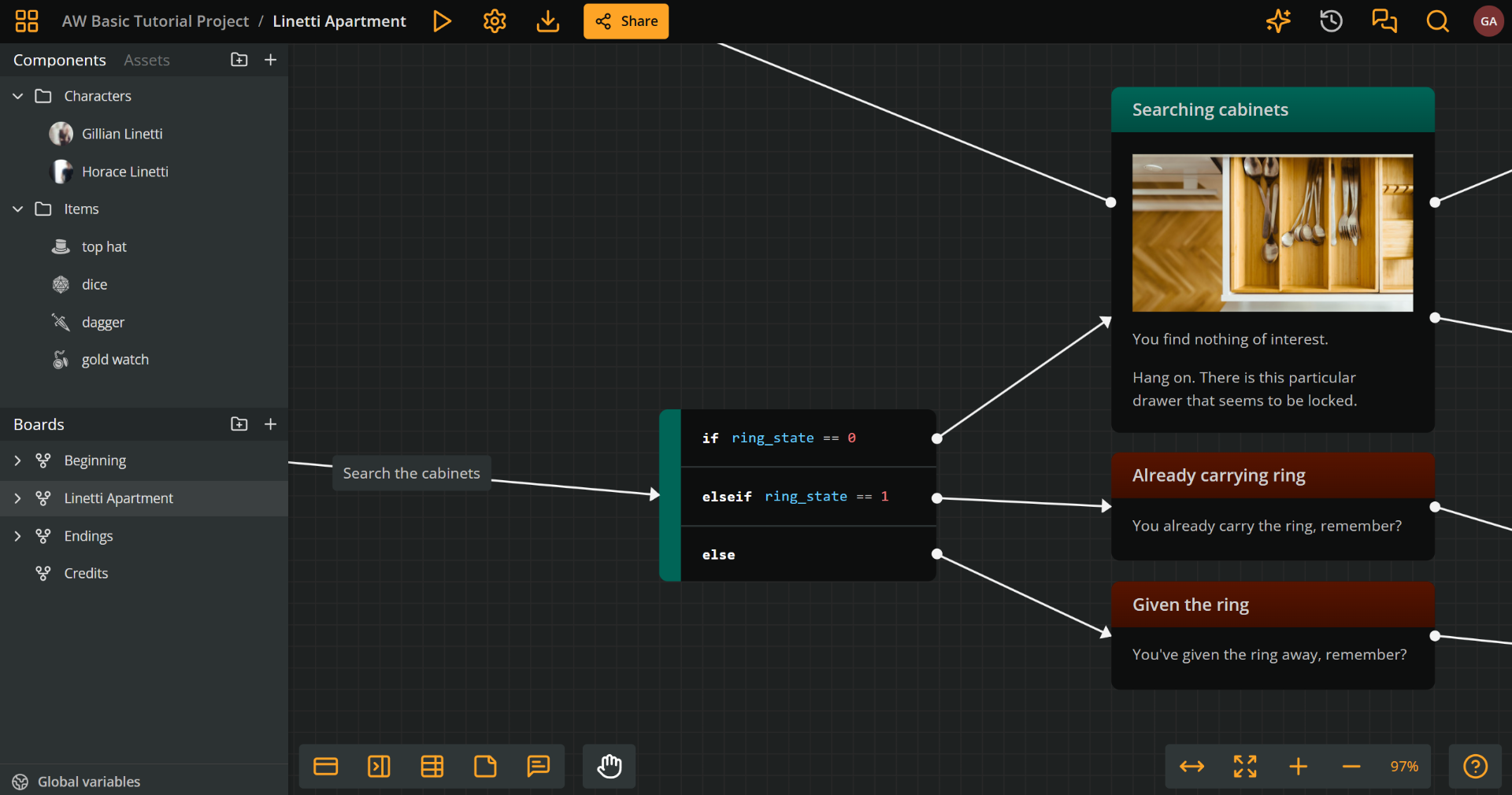1512x795 pixels.
Task: Select the if ring_state == 0 branch
Action: pos(808,438)
